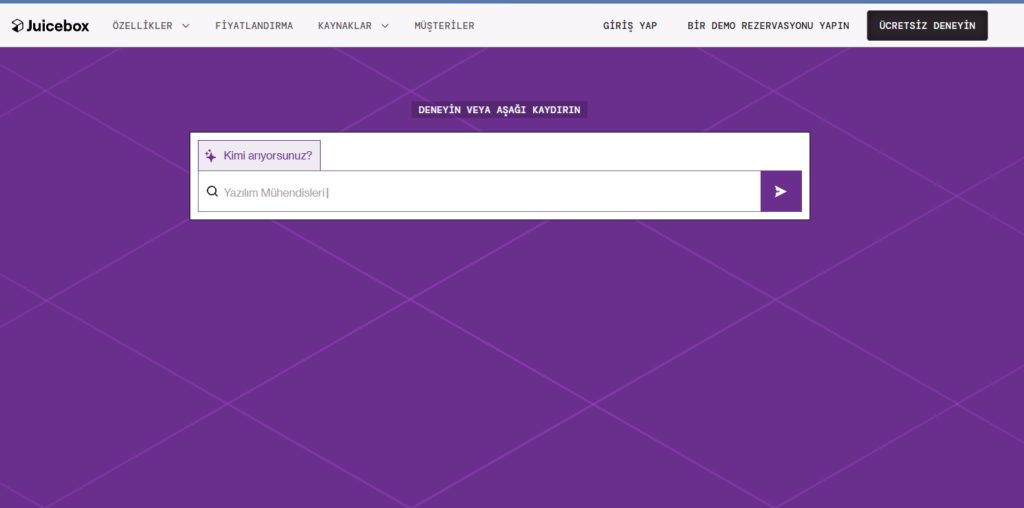Focus the Yazılım Mühendisleri search field

(480, 192)
